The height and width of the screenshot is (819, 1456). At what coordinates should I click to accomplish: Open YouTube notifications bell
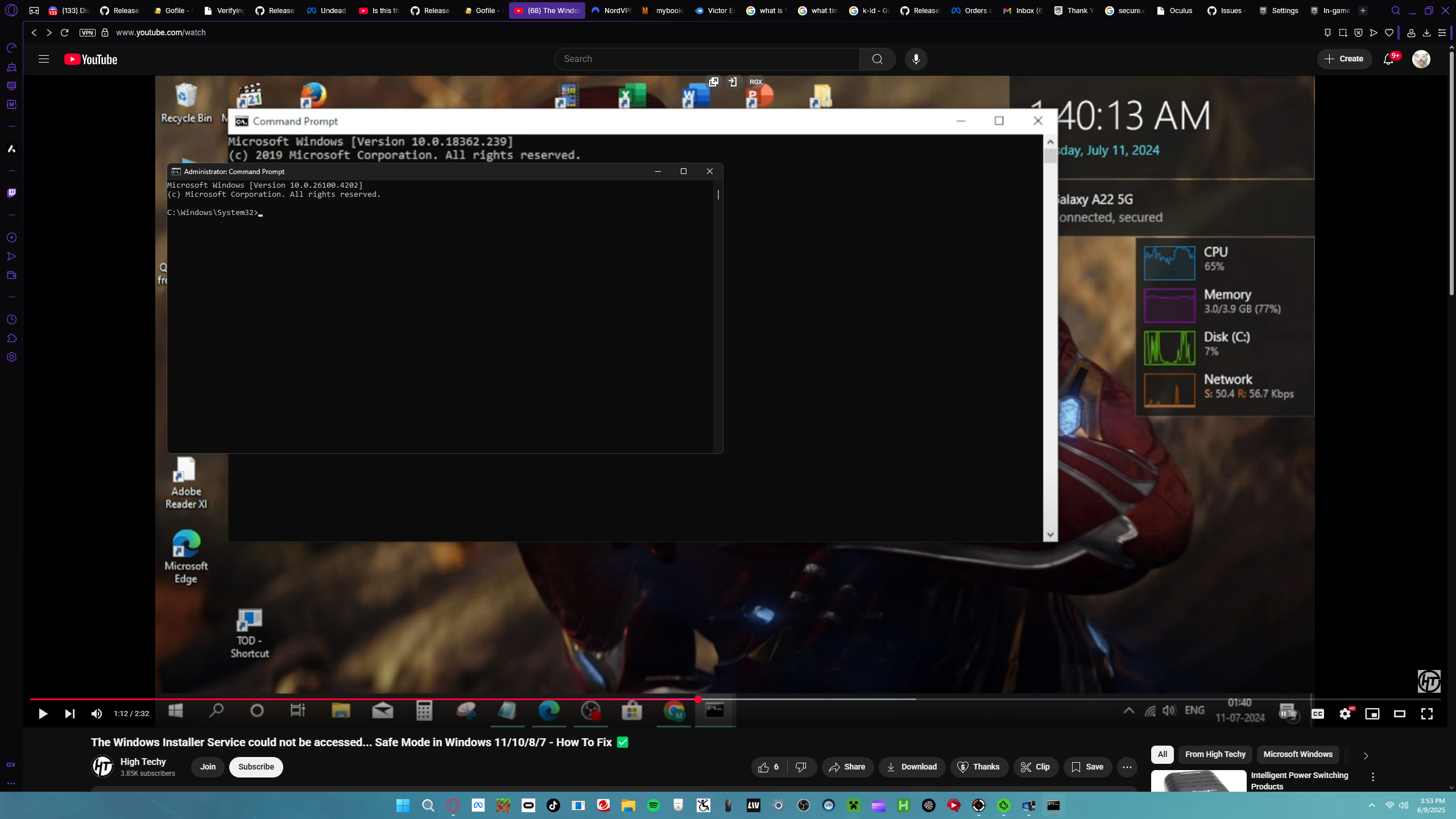[x=1388, y=59]
